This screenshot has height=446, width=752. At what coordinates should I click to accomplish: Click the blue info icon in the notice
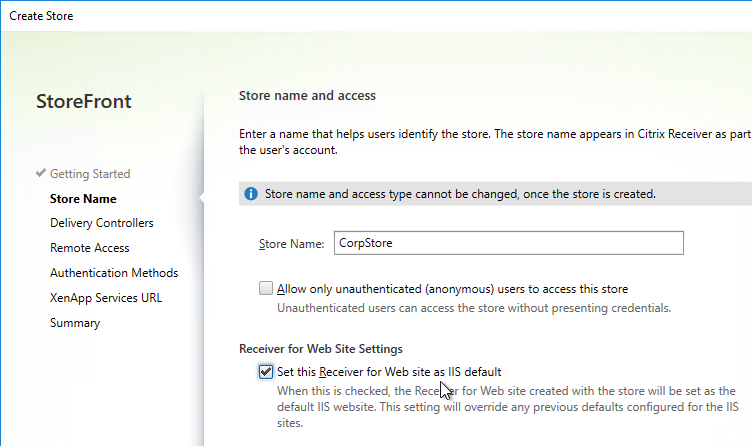(251, 194)
